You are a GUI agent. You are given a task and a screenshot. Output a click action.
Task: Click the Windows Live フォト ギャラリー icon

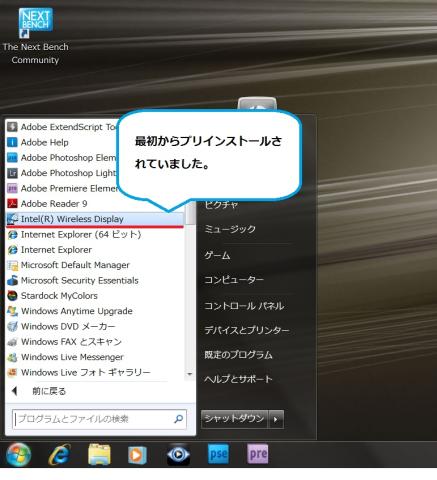[12, 372]
